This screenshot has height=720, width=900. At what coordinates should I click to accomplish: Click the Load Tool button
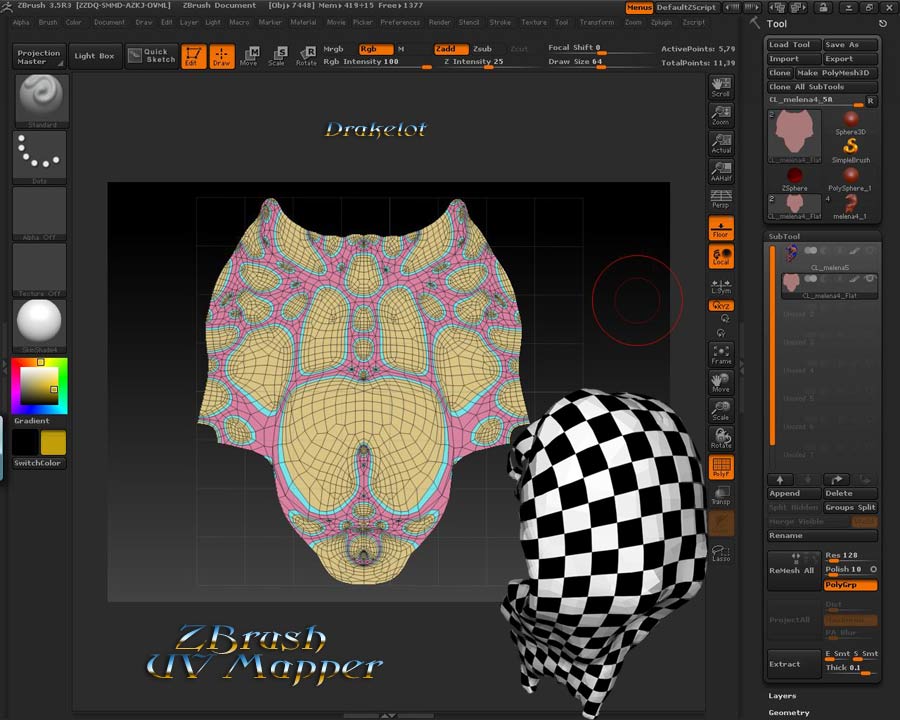794,45
